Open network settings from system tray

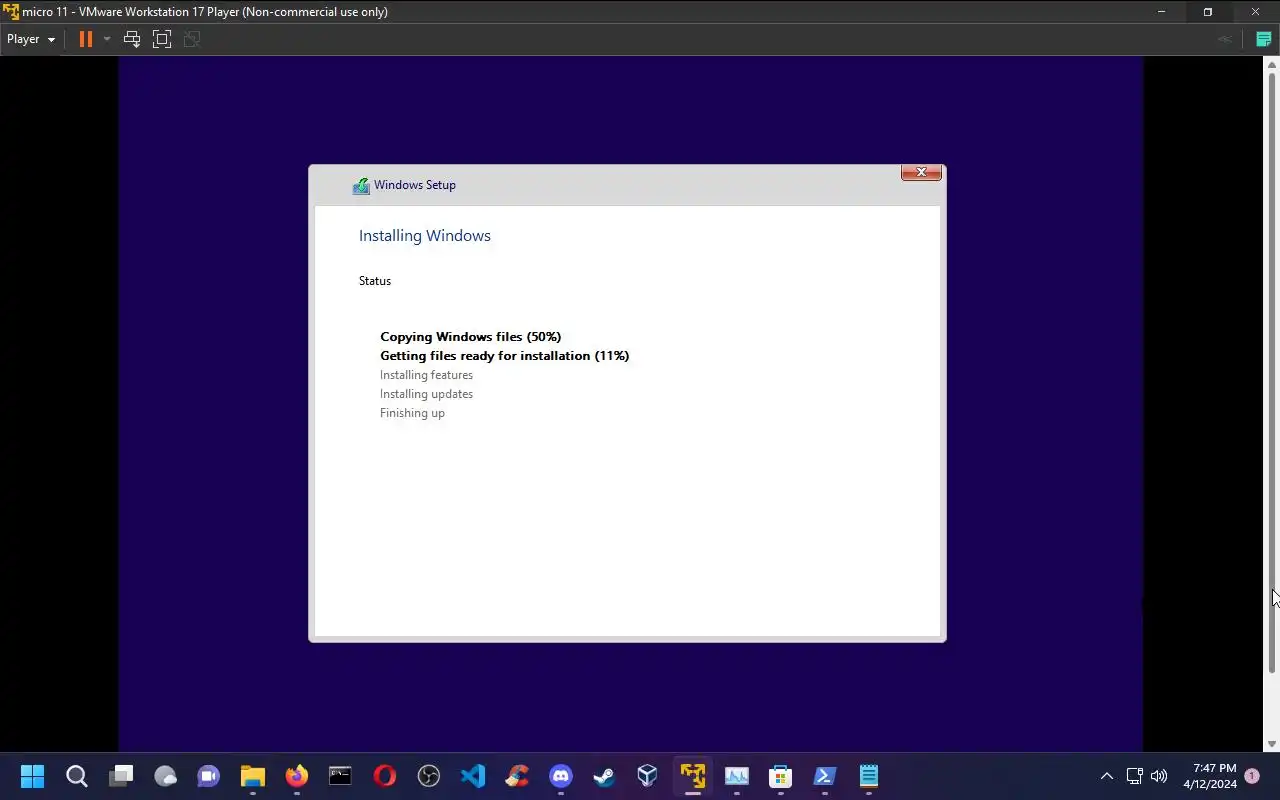[x=1134, y=776]
